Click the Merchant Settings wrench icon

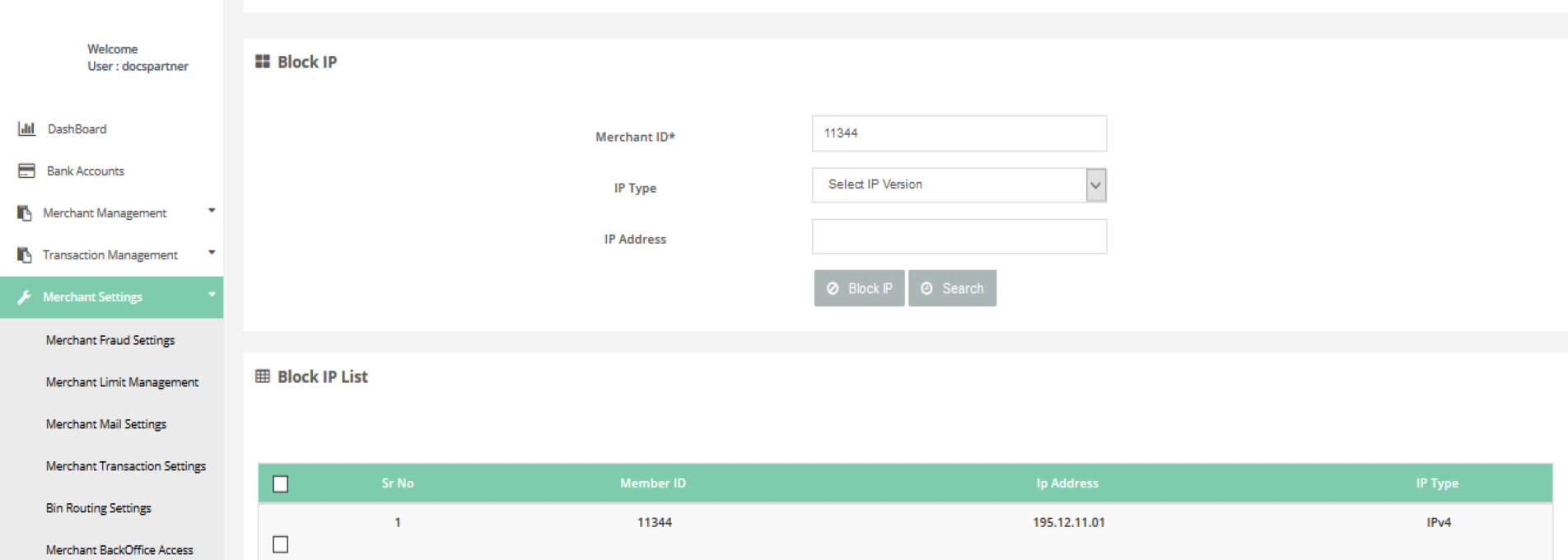click(x=25, y=297)
